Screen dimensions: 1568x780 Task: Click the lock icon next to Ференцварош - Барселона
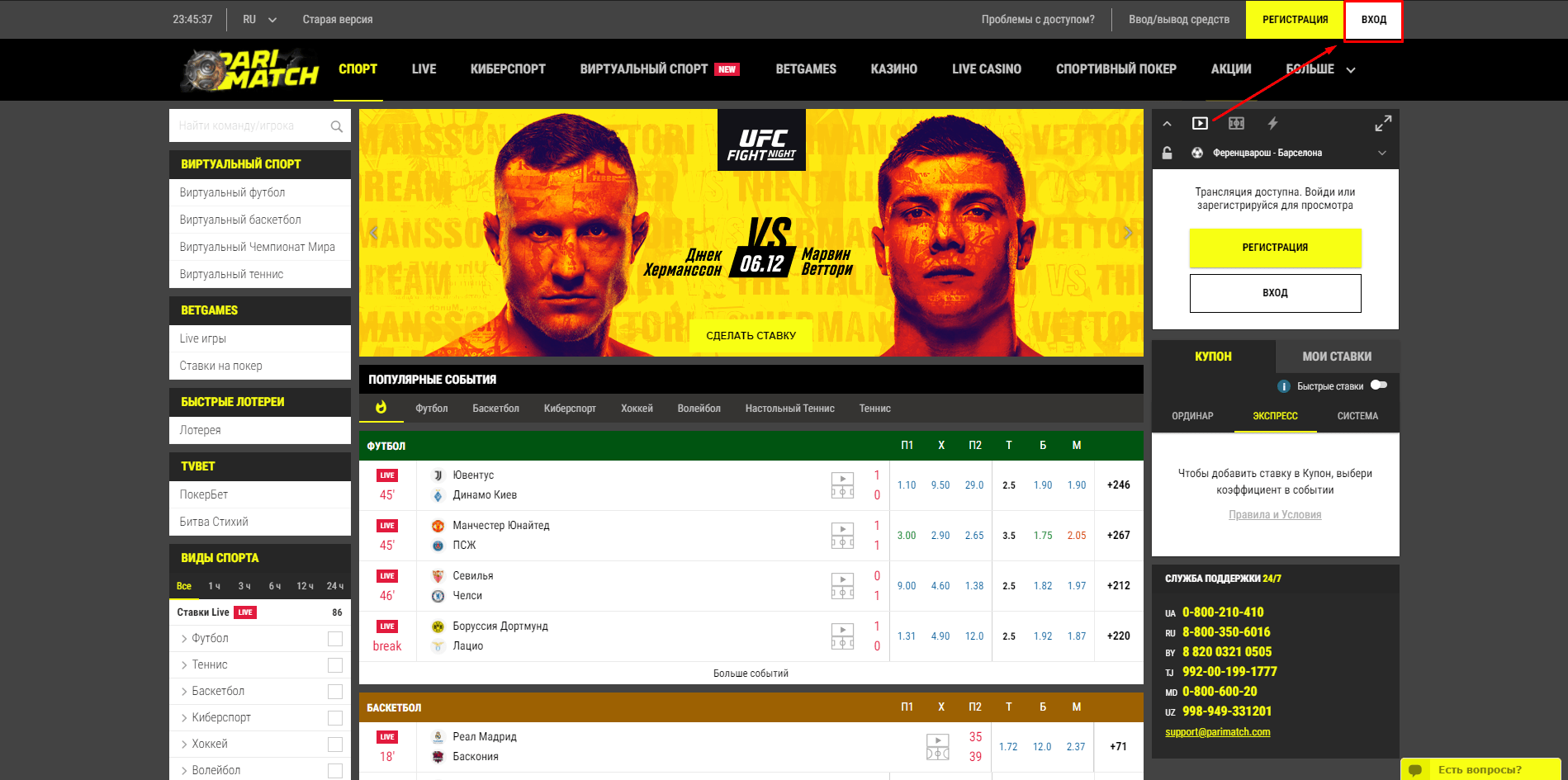tap(1167, 153)
